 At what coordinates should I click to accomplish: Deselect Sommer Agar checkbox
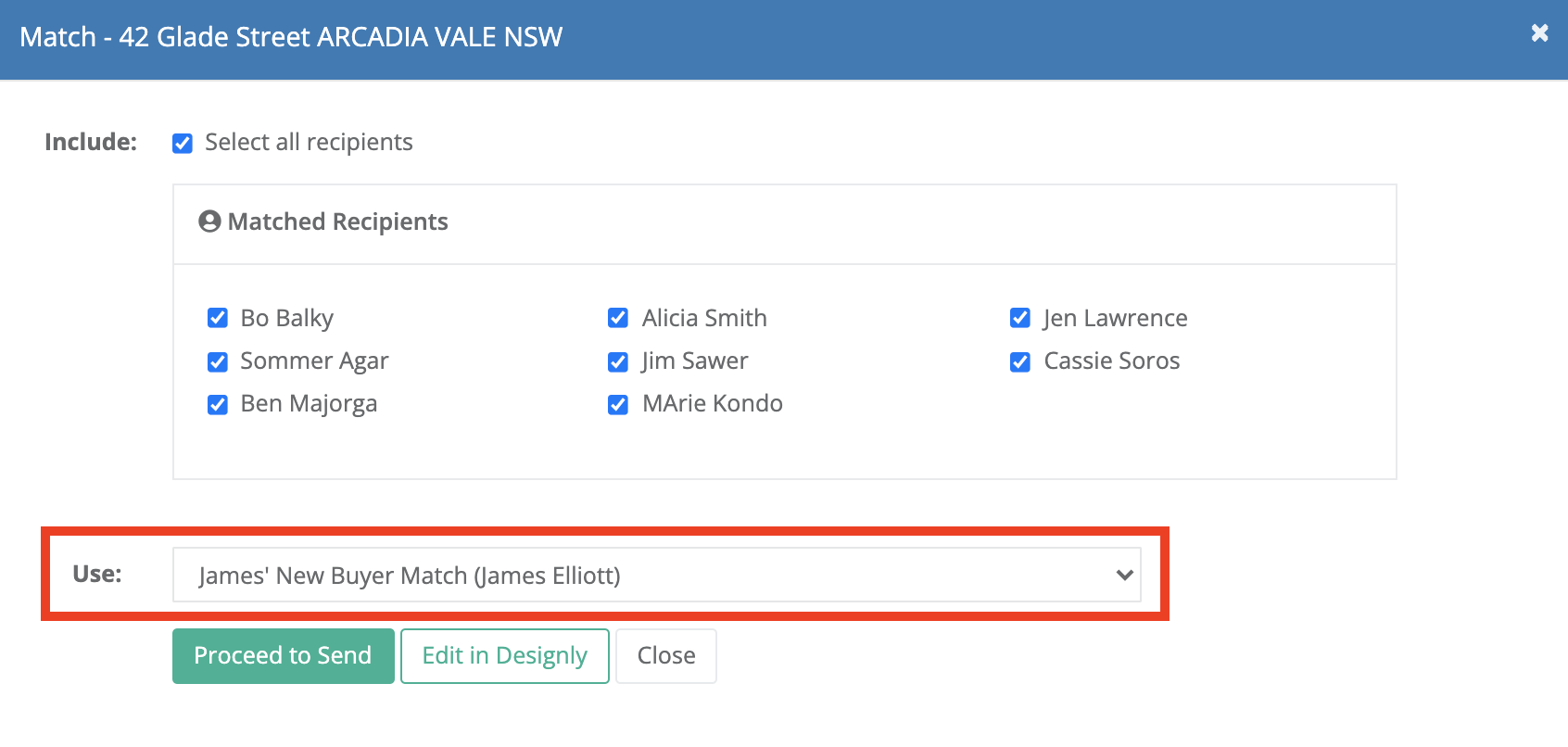pos(218,361)
